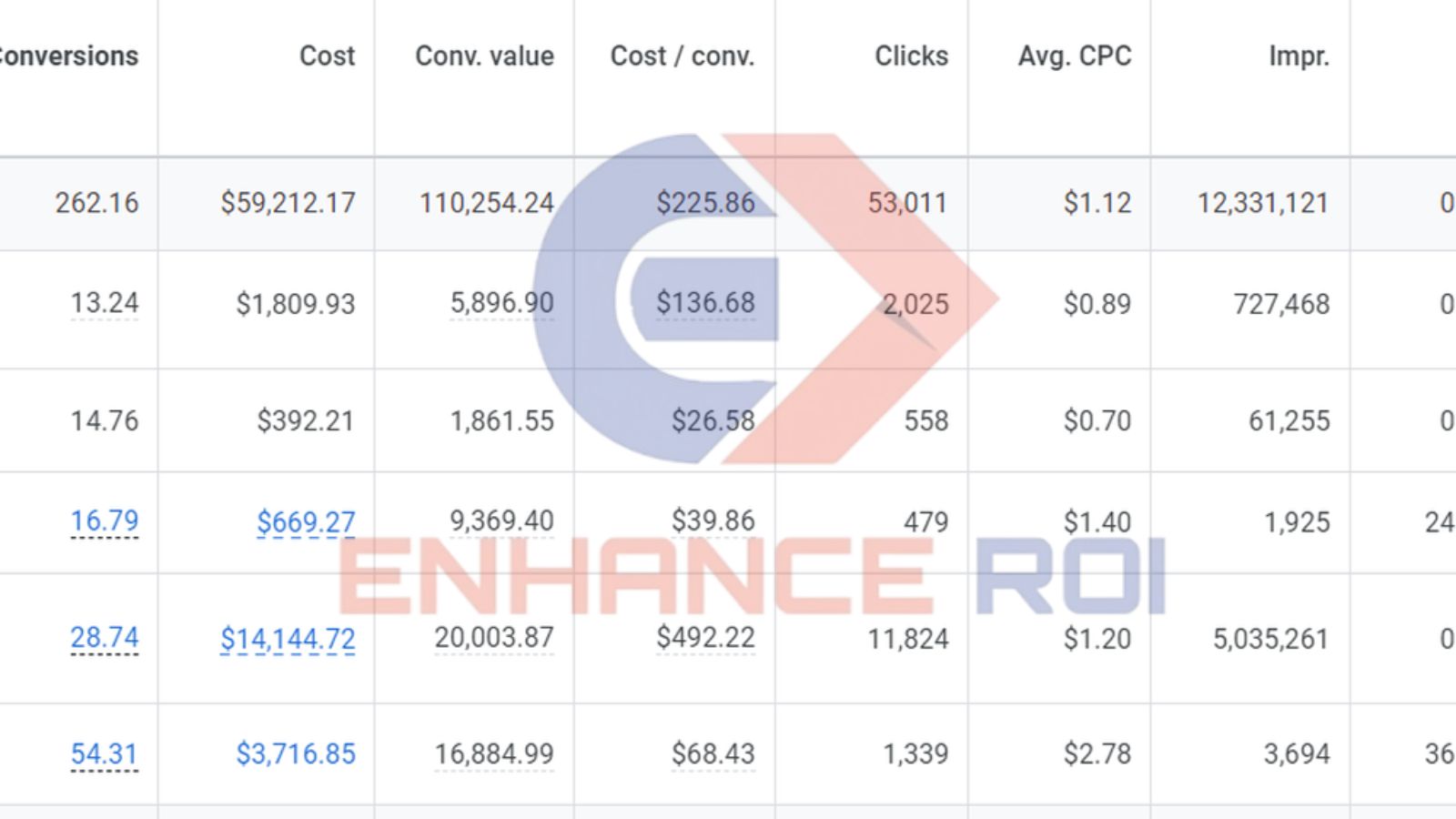1456x819 pixels.
Task: Select total conversions value 262.16
Action: tap(97, 203)
